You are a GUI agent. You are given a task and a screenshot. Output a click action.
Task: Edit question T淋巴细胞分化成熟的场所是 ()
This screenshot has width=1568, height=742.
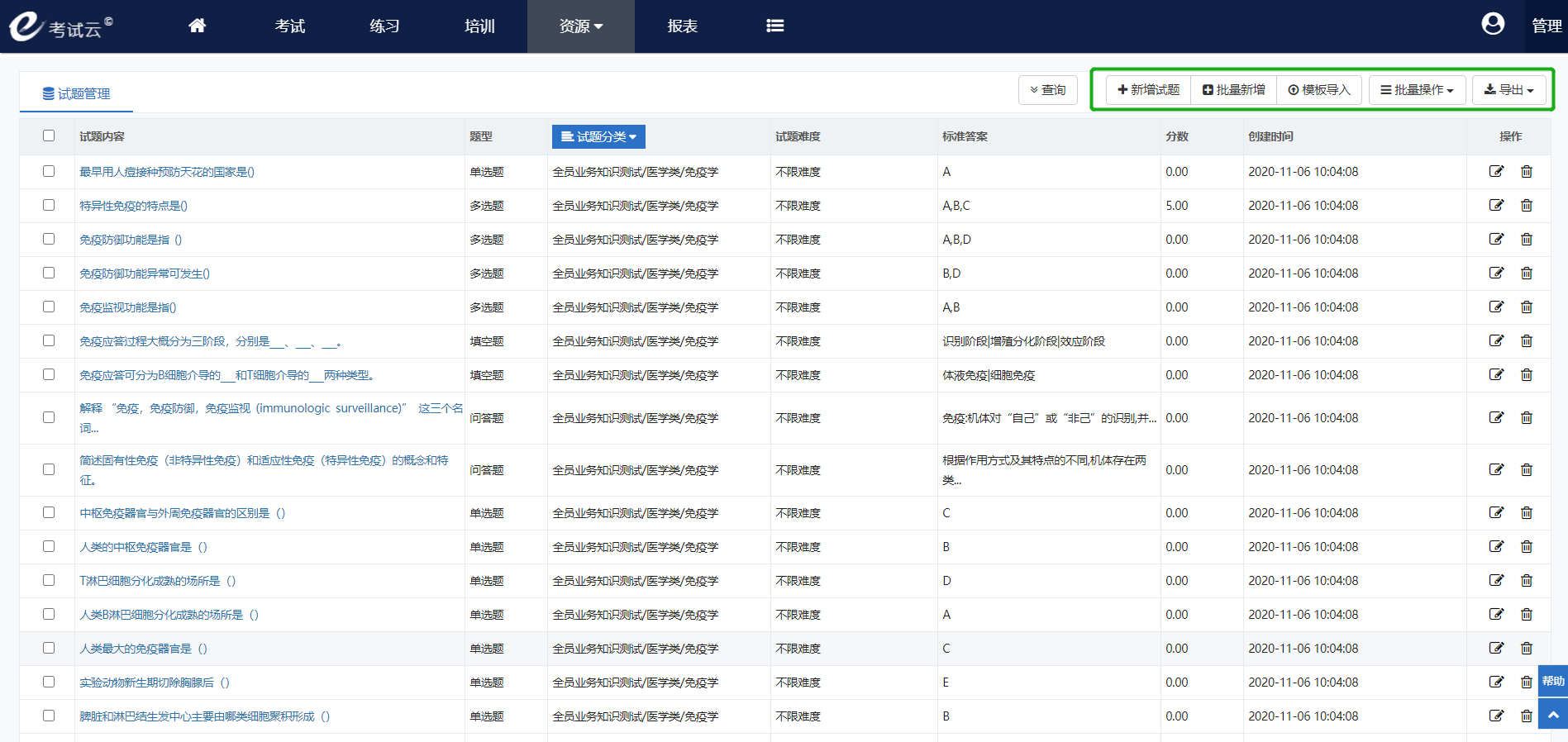[1496, 580]
